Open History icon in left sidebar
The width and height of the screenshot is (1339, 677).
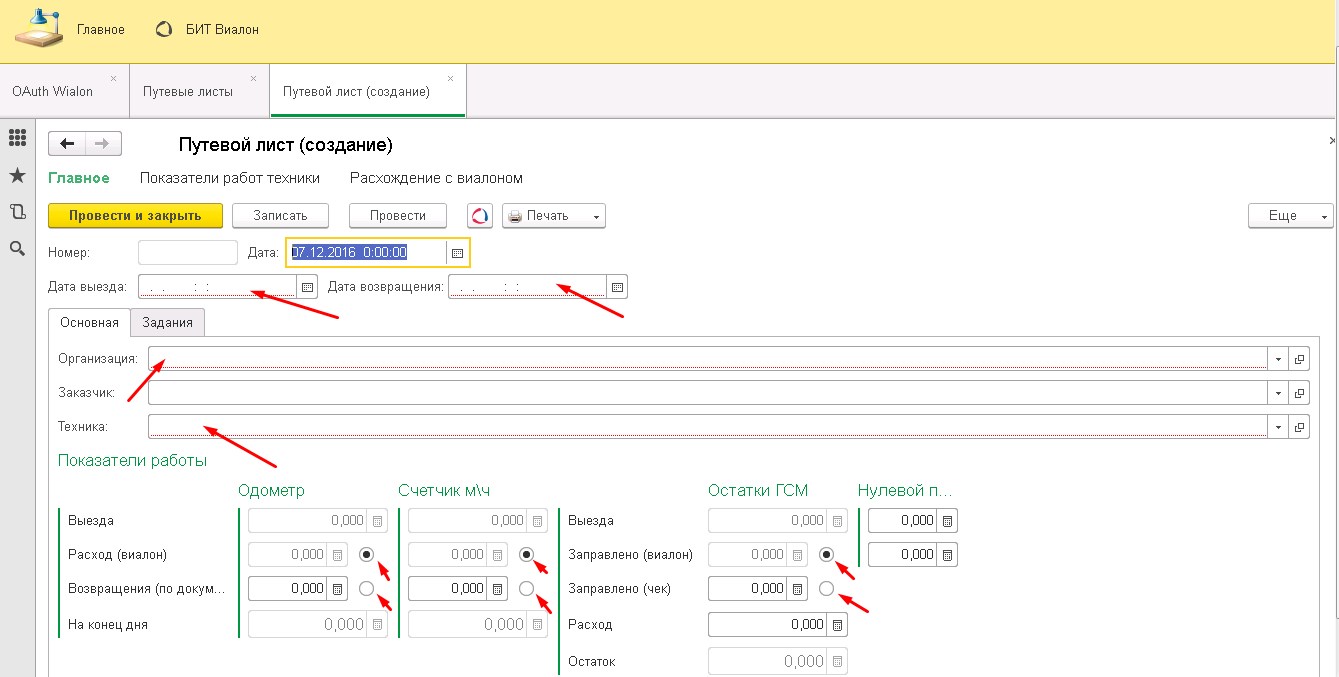(17, 212)
